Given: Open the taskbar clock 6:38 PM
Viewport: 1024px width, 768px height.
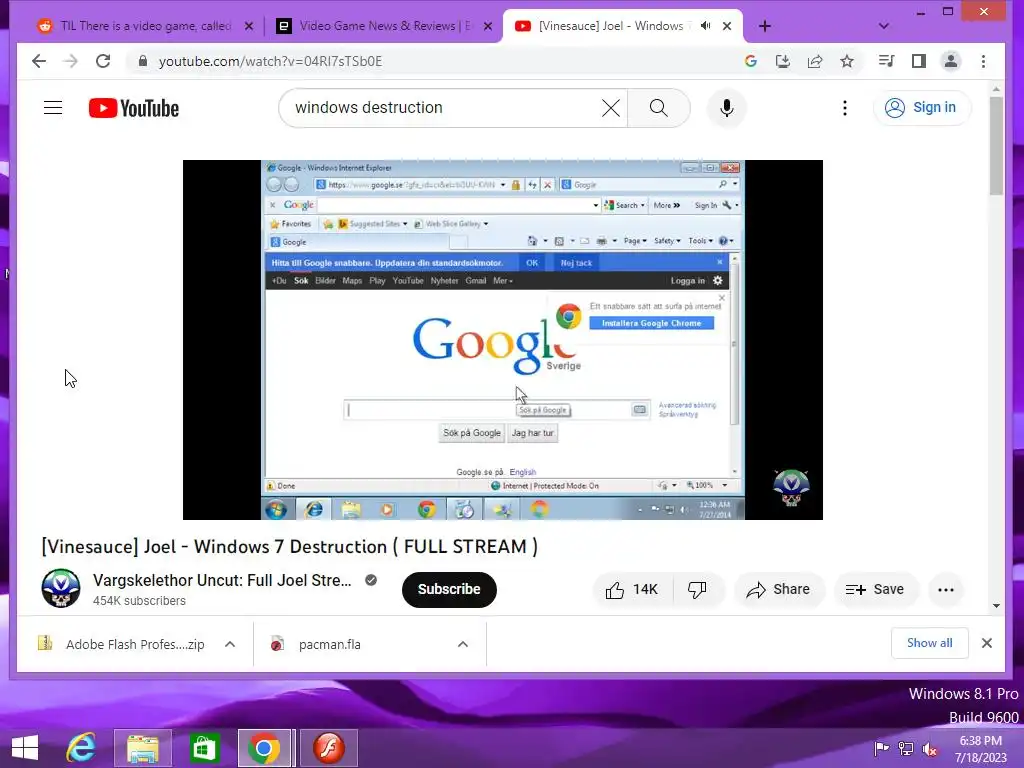Looking at the screenshot, I should pyautogui.click(x=980, y=748).
